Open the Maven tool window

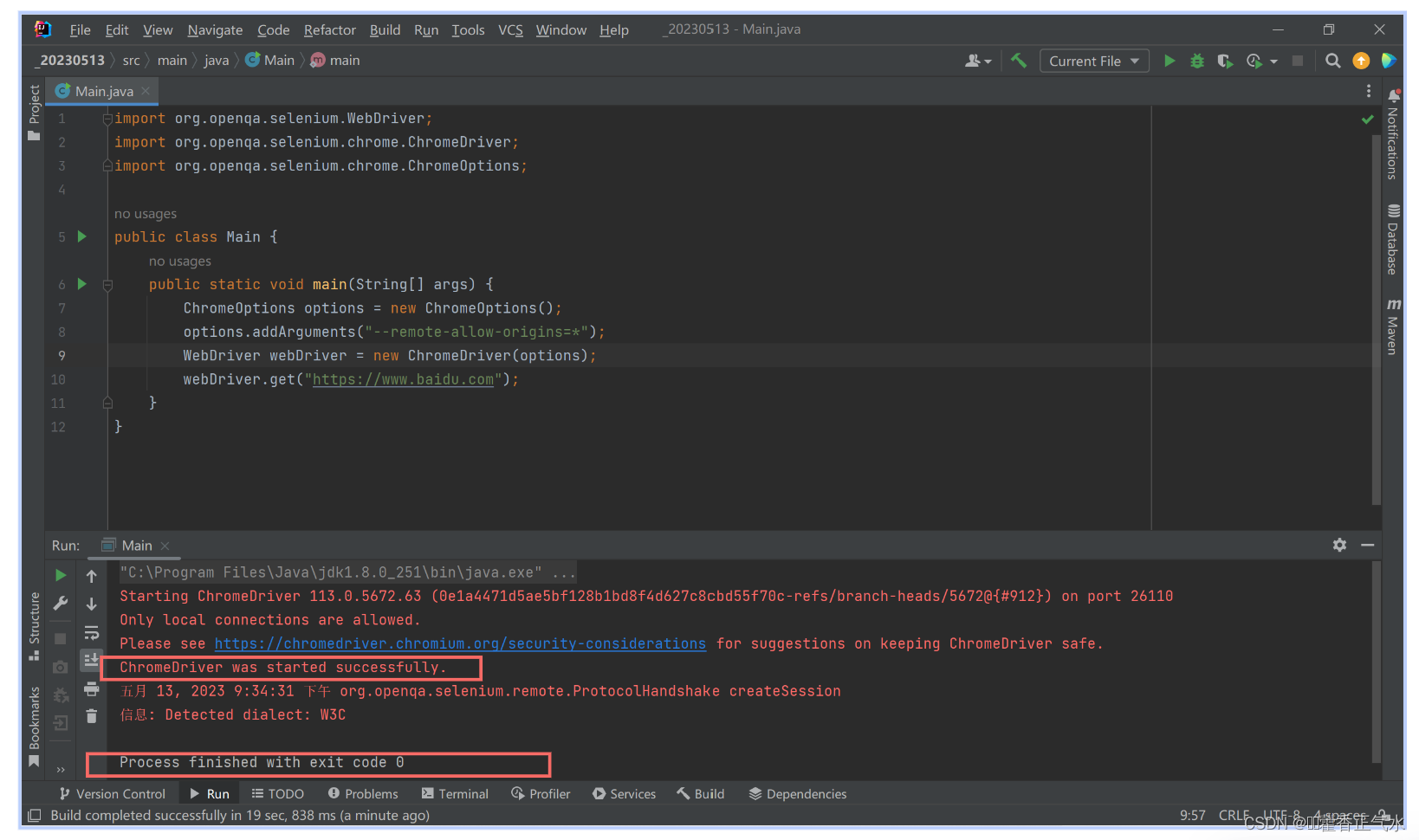[x=1394, y=329]
